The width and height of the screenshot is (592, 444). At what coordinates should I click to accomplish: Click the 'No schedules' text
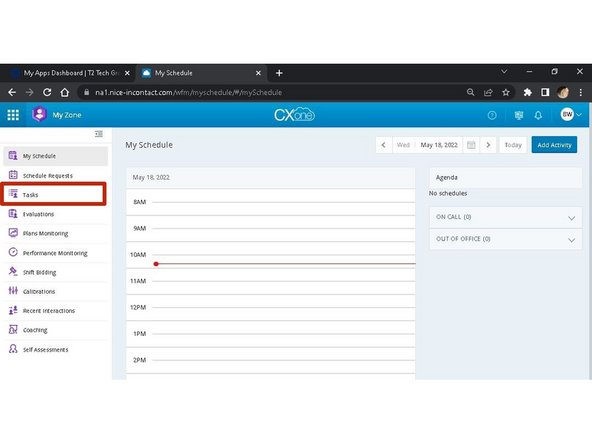pos(448,193)
